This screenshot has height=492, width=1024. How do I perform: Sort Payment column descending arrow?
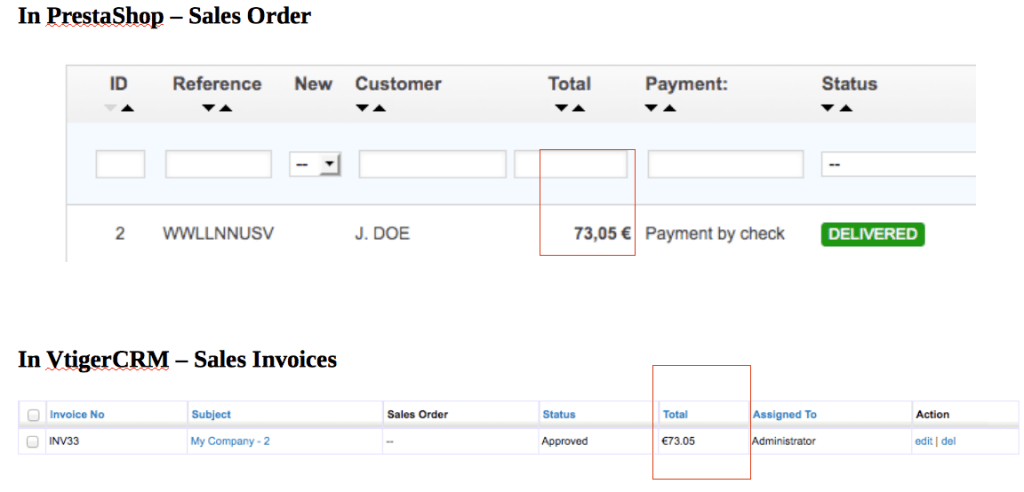coord(652,108)
